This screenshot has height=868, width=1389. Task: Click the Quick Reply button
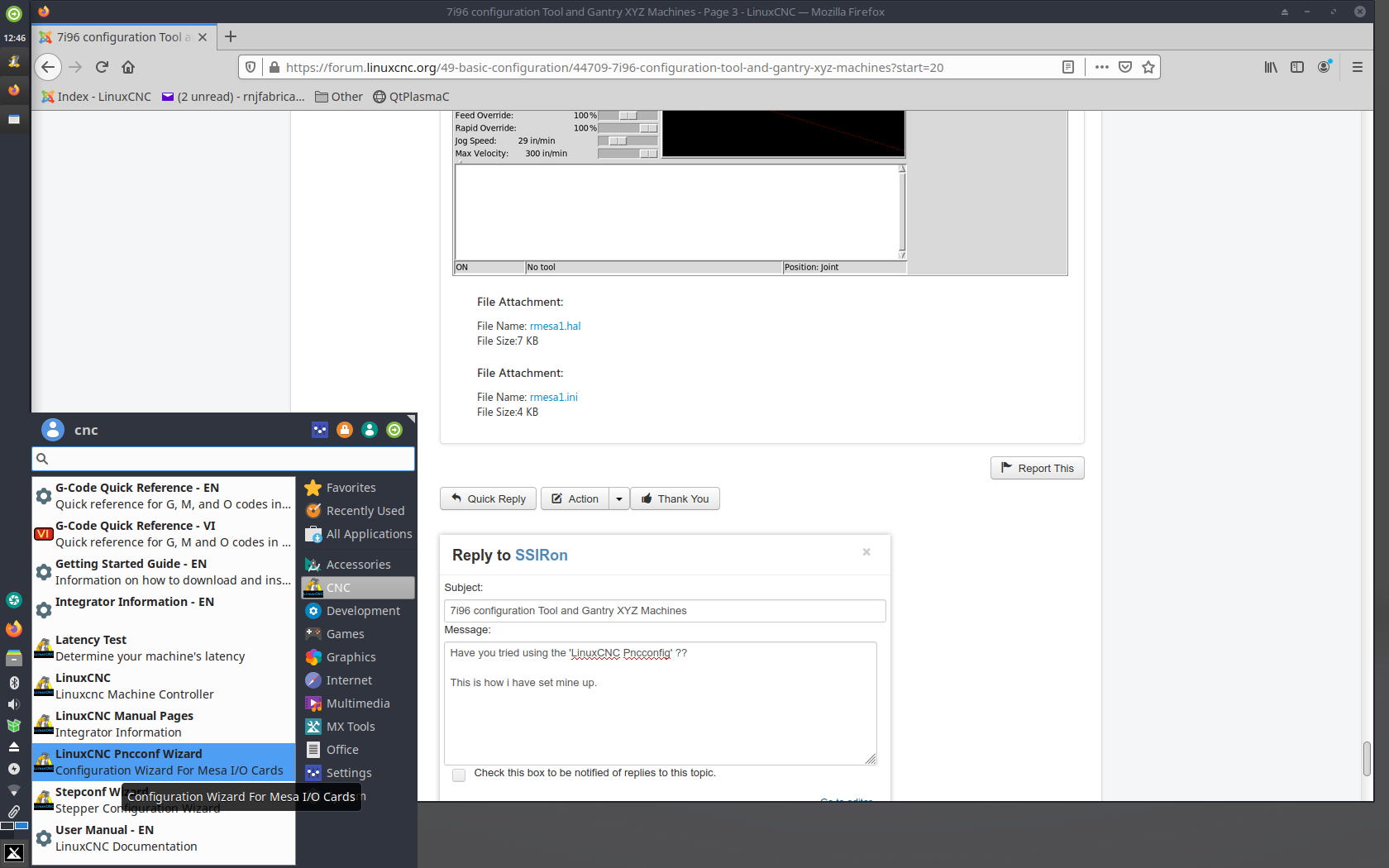(x=488, y=498)
